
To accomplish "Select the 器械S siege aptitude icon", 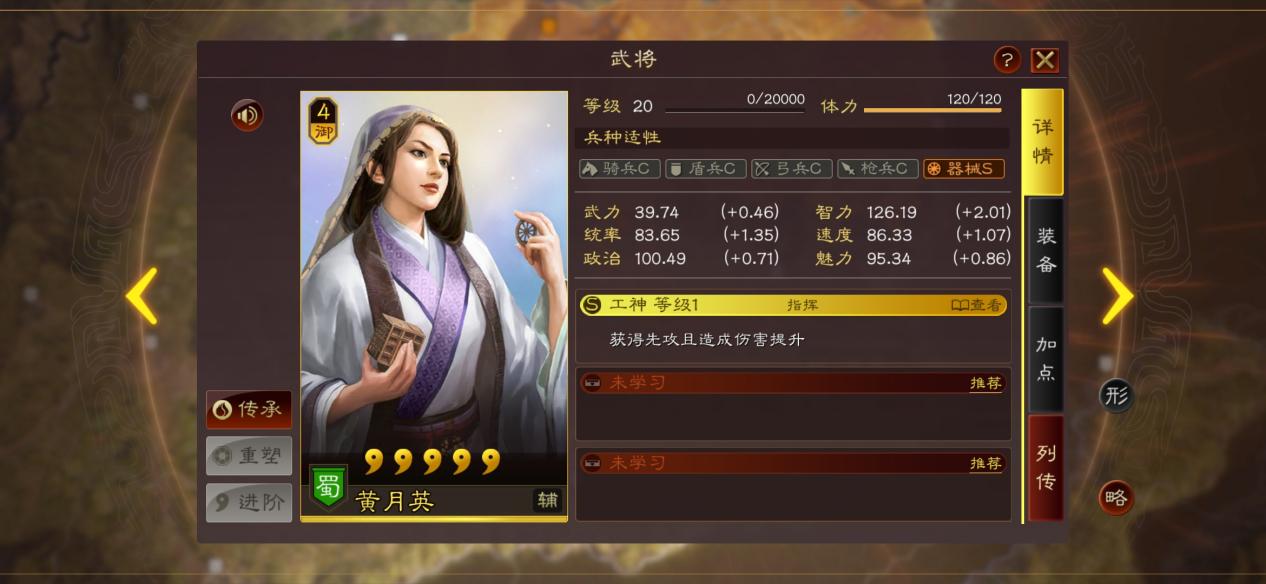I will click(x=964, y=169).
